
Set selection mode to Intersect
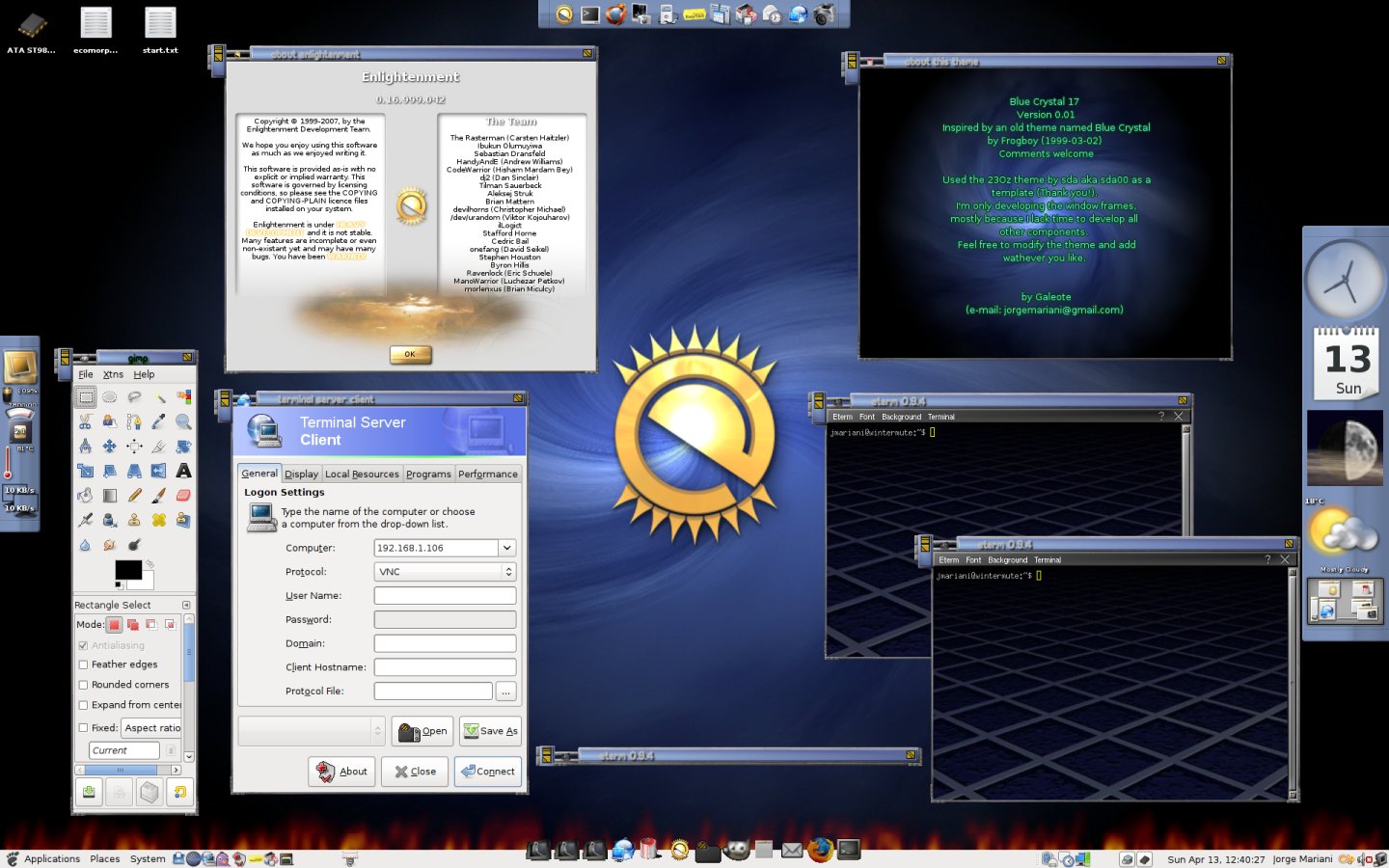tap(170, 624)
